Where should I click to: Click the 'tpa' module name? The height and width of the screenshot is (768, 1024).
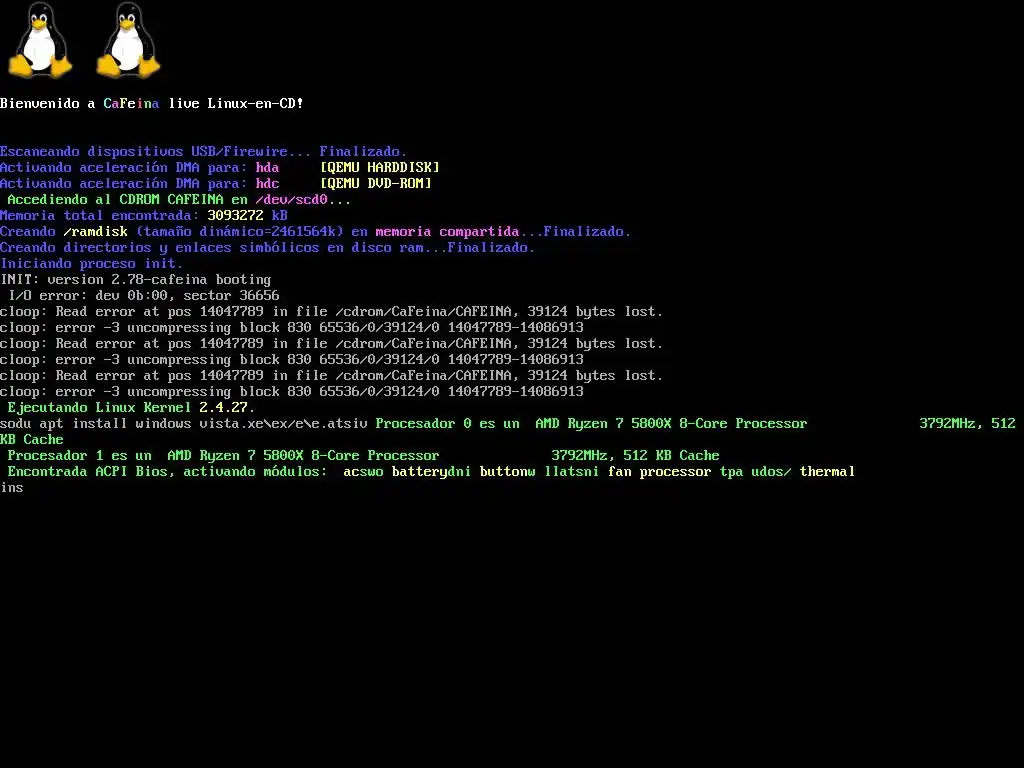731,472
